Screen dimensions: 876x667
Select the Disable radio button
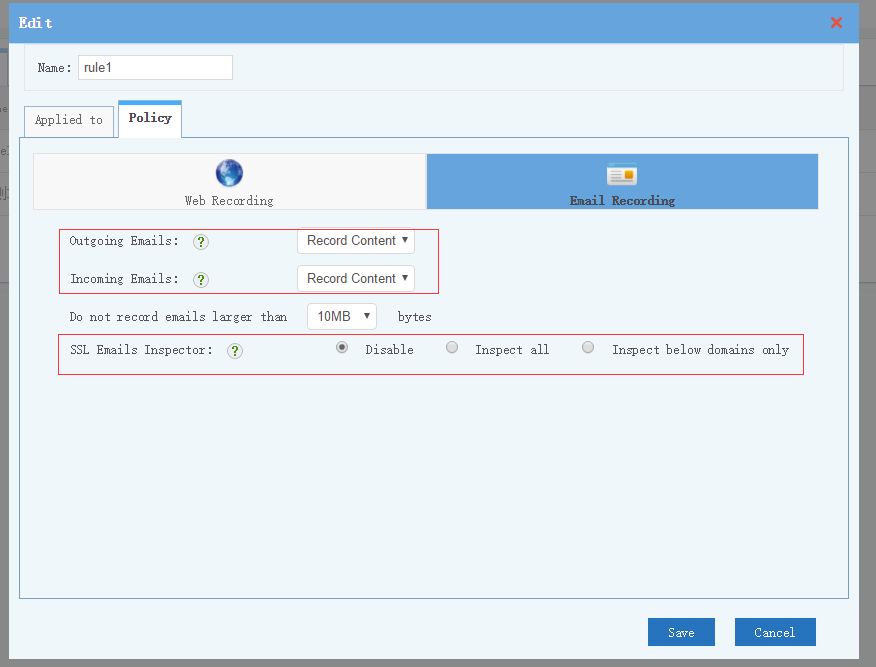pos(342,347)
